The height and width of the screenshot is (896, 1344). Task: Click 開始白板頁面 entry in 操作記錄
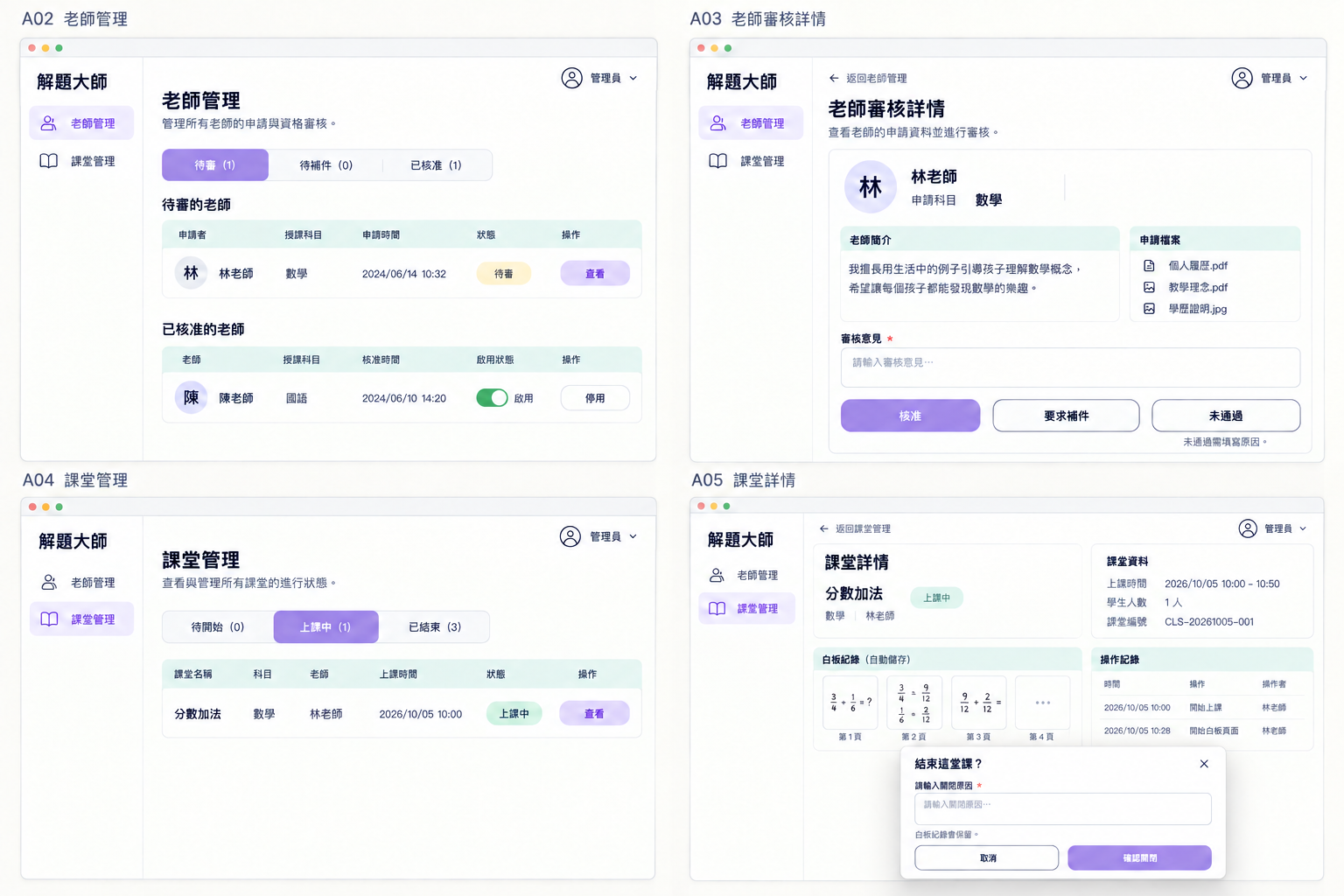tap(1214, 731)
